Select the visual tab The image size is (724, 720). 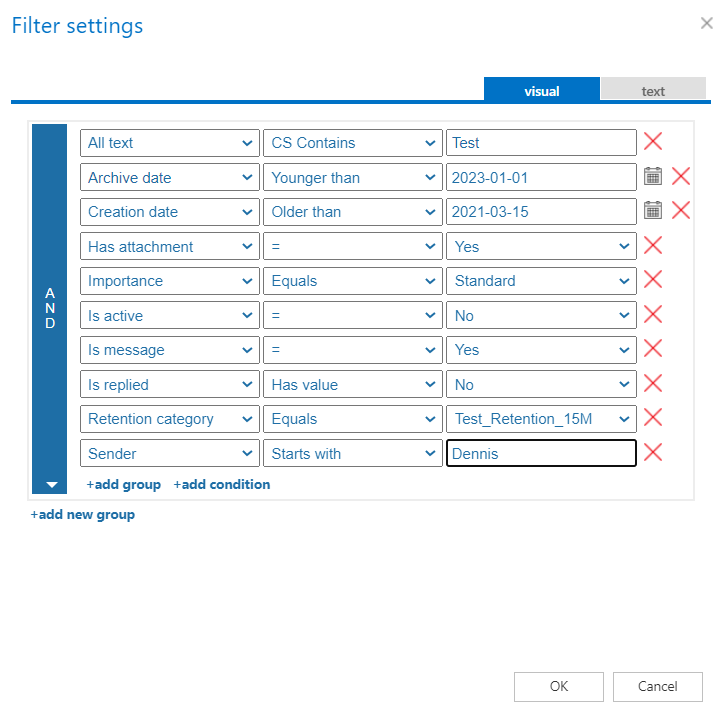pyautogui.click(x=542, y=91)
